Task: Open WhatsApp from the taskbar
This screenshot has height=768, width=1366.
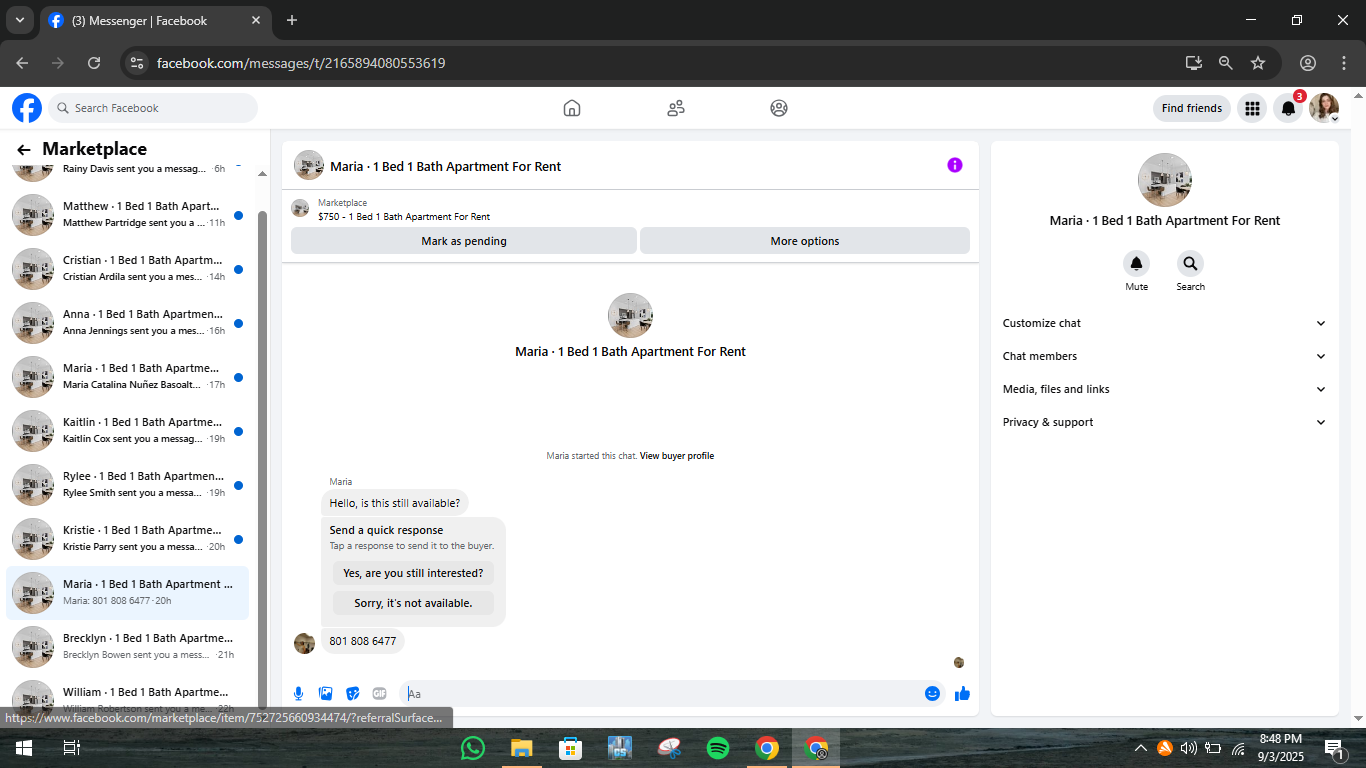Action: tap(473, 748)
